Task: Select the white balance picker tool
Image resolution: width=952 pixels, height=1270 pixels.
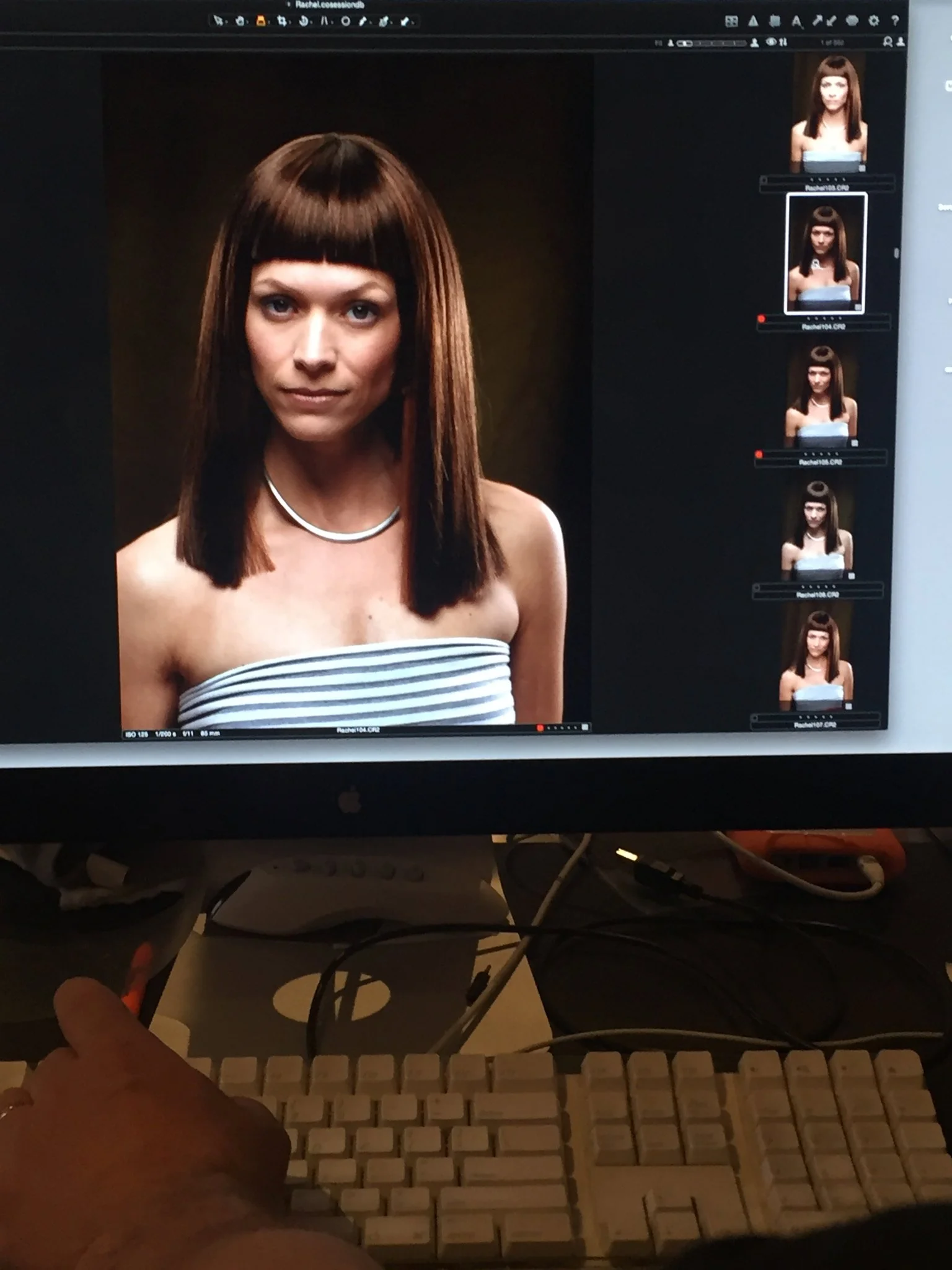Action: (363, 22)
